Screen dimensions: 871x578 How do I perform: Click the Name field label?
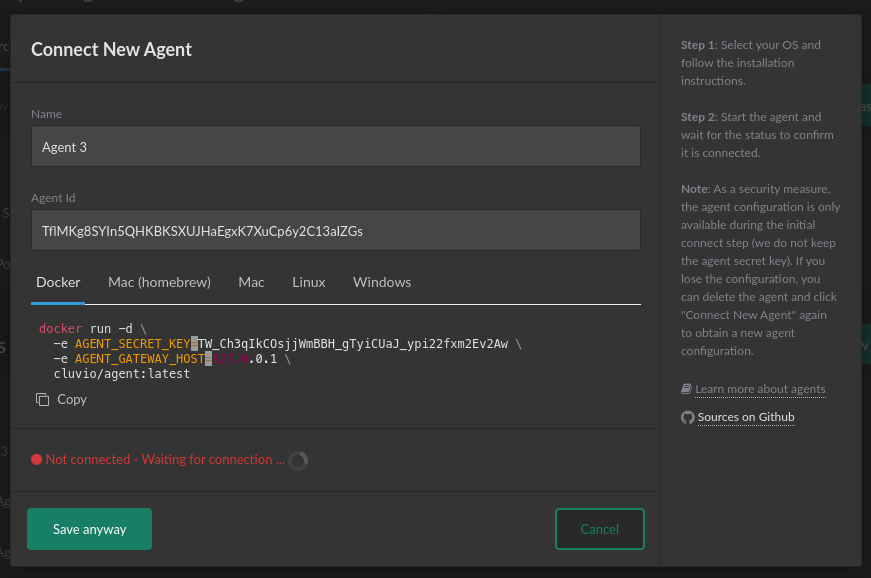[x=46, y=114]
